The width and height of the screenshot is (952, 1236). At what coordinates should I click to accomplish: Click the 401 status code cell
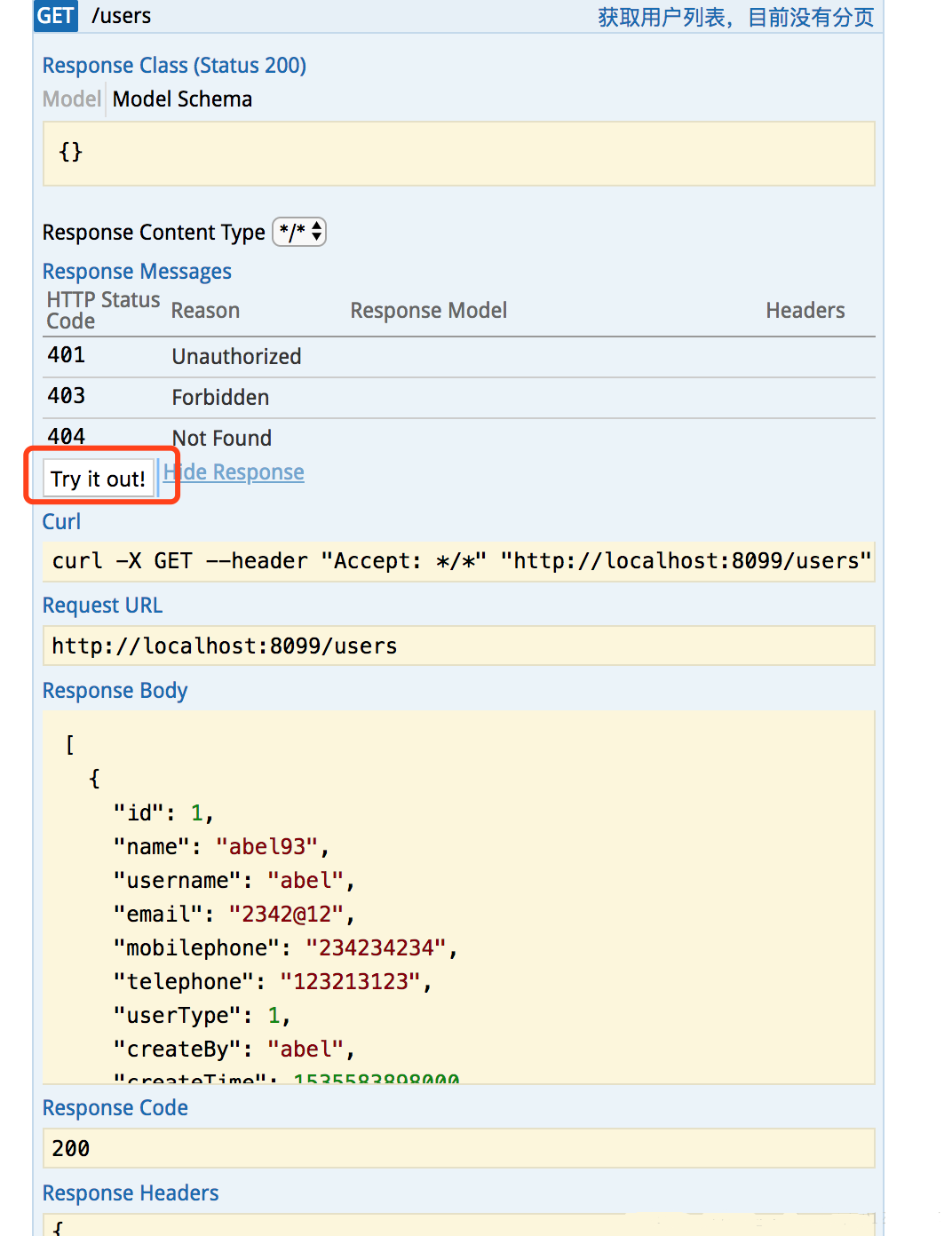coord(67,355)
